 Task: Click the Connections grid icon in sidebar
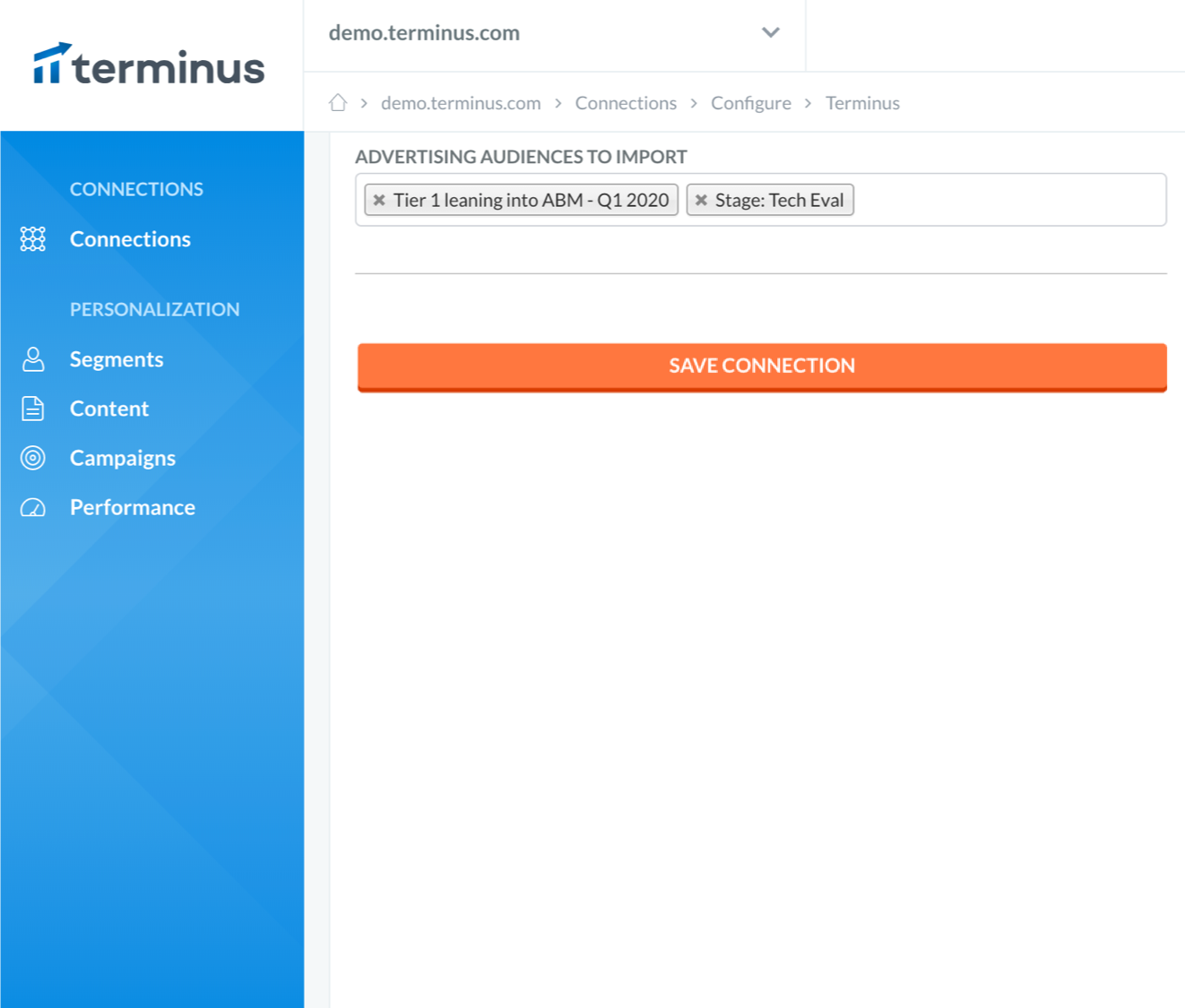click(x=33, y=239)
